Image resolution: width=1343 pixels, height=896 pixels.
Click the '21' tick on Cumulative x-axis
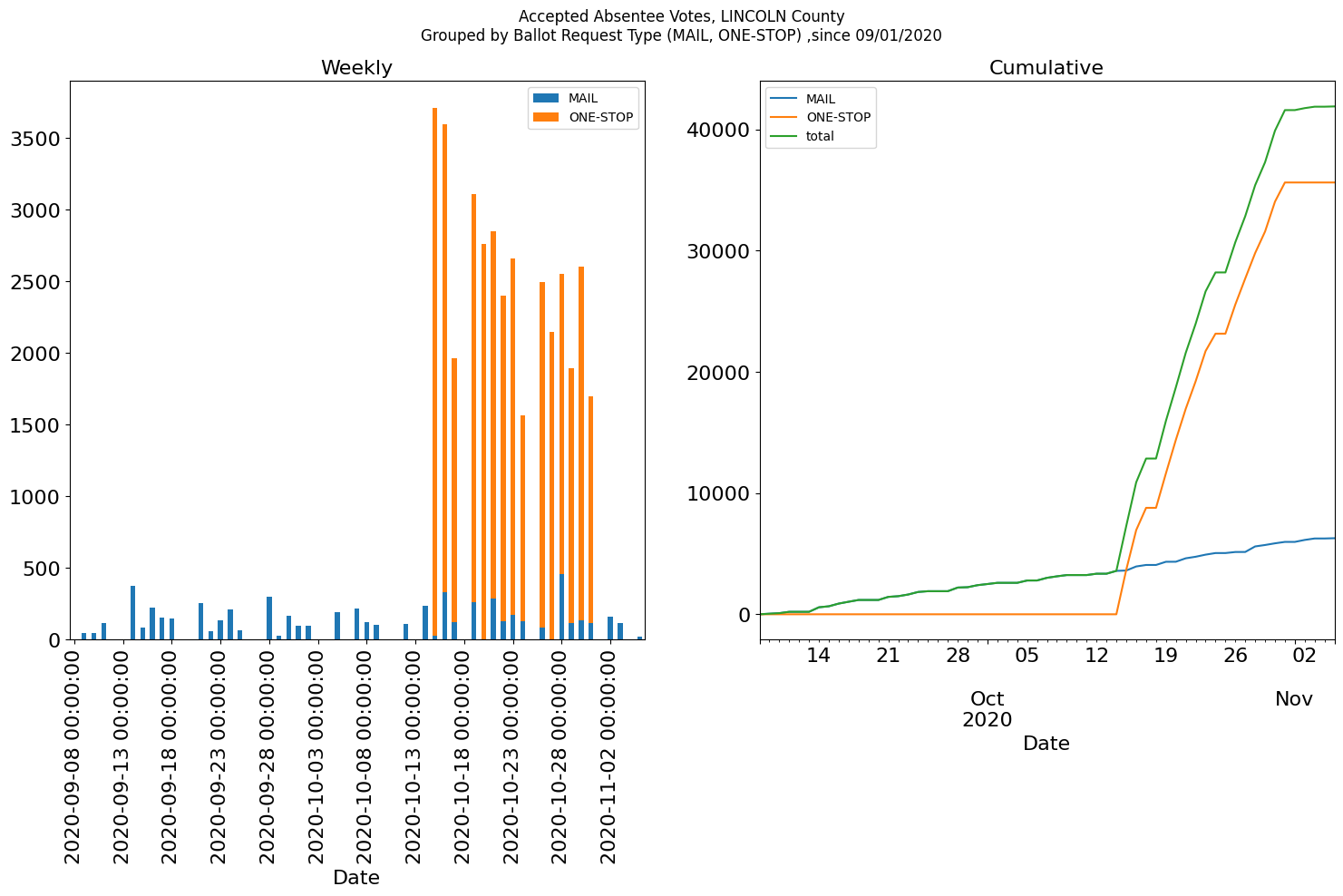tap(888, 657)
